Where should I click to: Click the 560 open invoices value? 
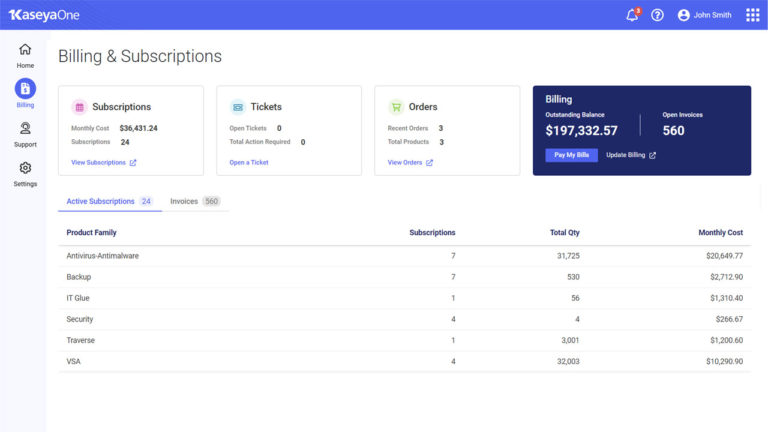tap(673, 131)
